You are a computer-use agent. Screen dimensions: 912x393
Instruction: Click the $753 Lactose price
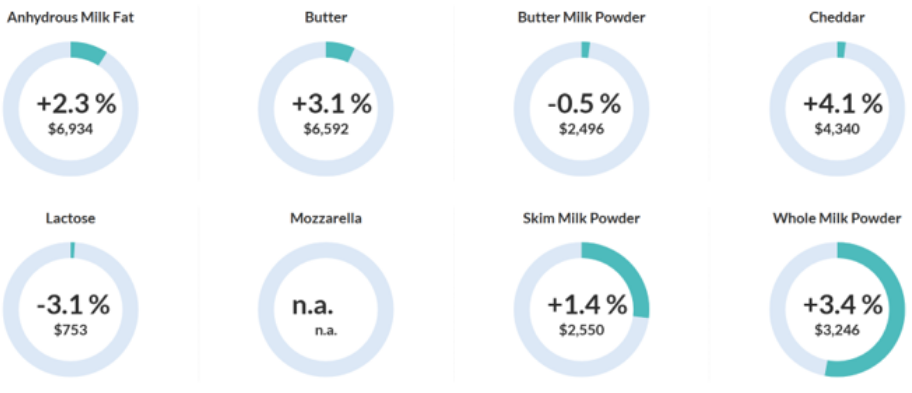70,330
